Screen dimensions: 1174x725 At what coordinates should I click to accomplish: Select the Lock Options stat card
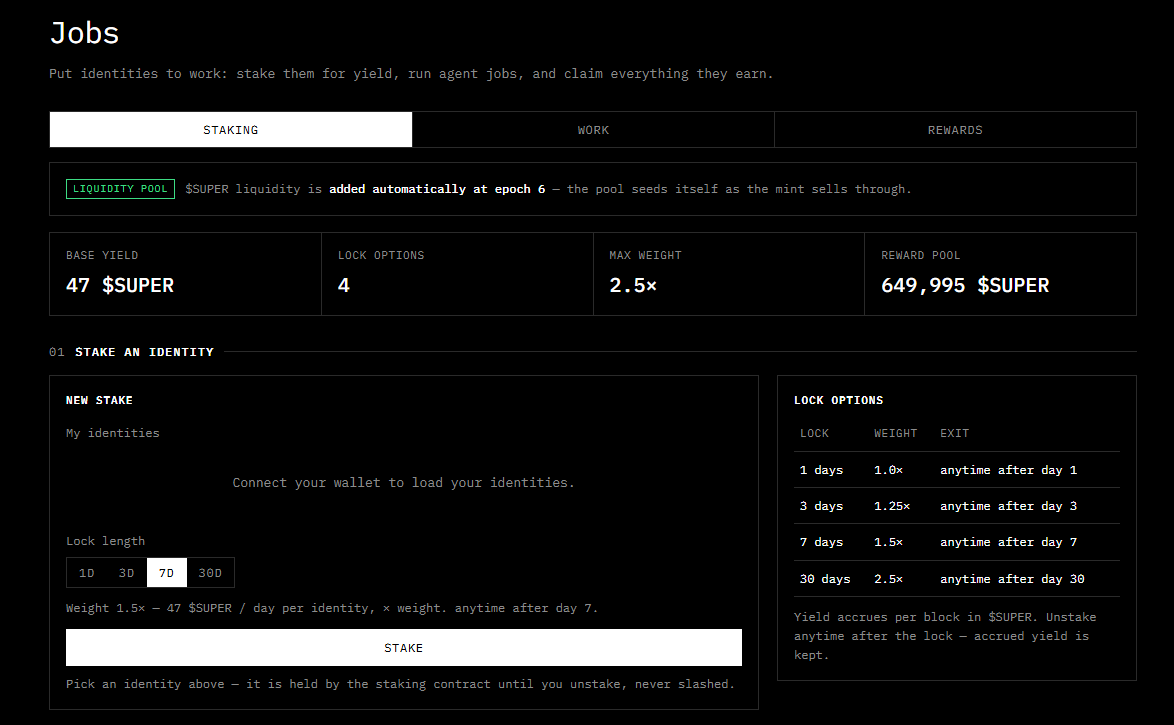pyautogui.click(x=457, y=273)
